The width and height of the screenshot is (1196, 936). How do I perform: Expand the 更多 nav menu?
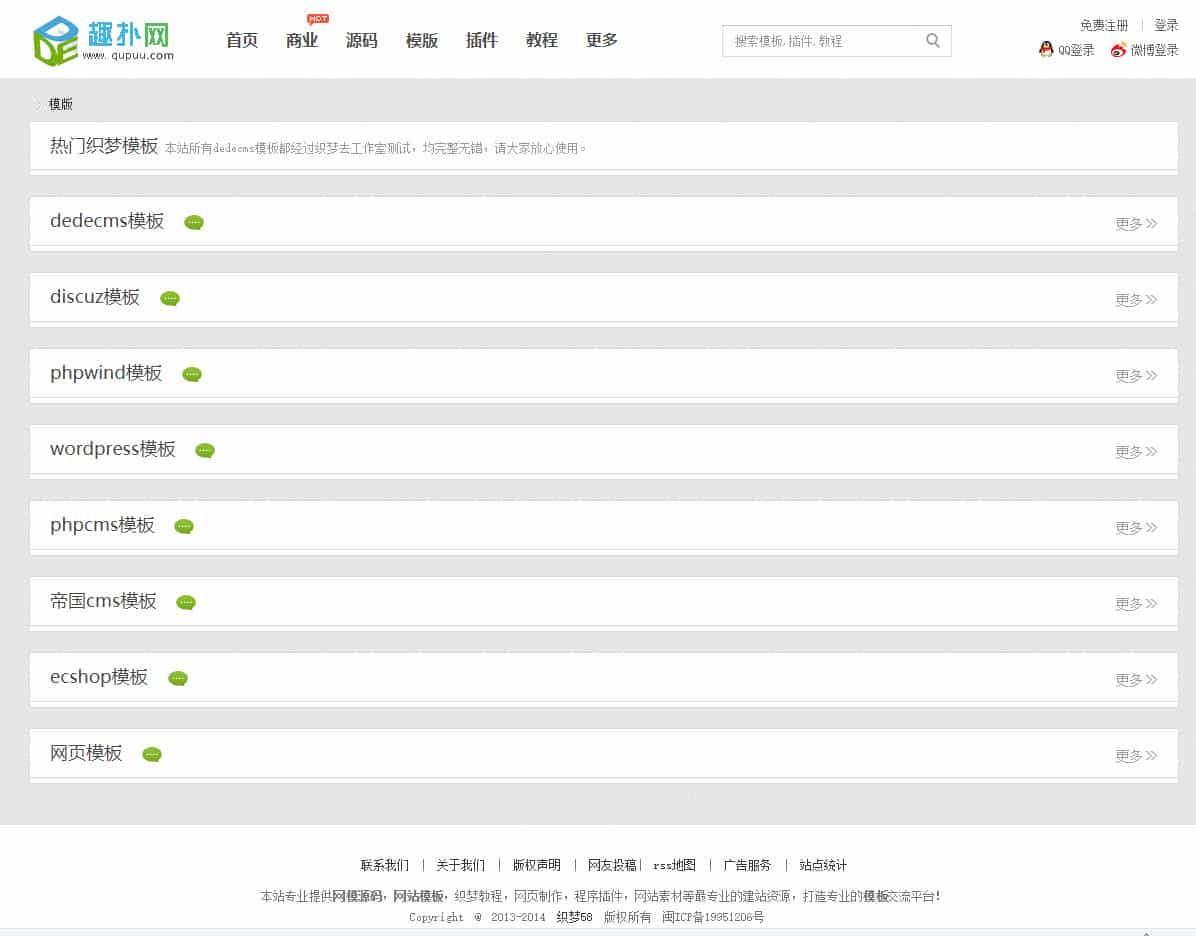click(x=602, y=40)
